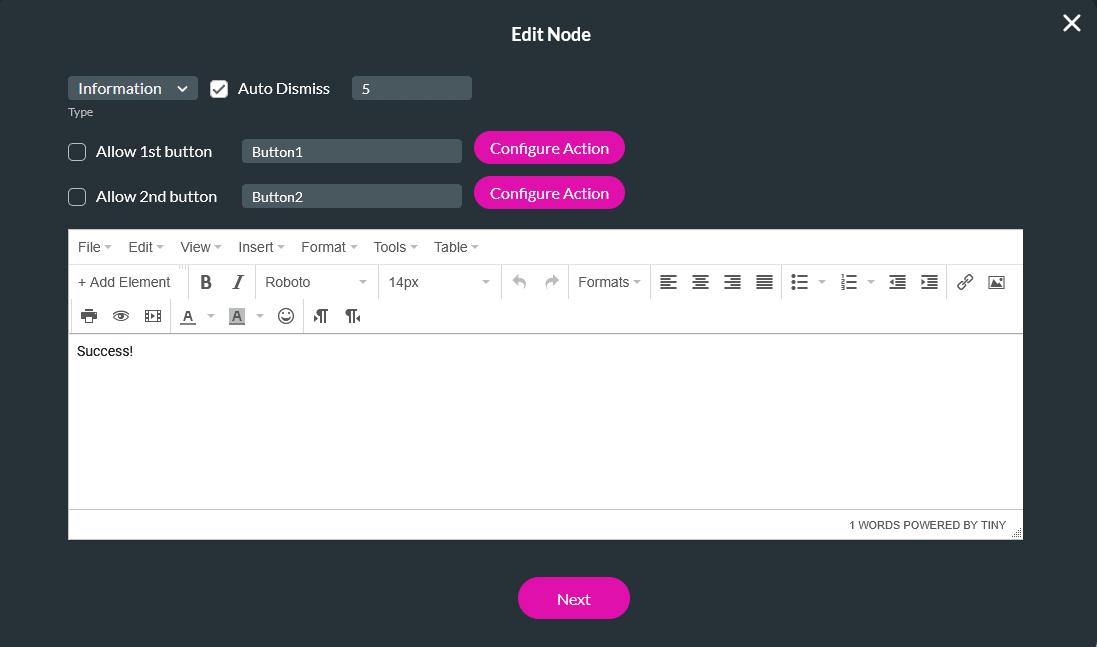
Task: Click the Button2 label input field
Action: 351,196
